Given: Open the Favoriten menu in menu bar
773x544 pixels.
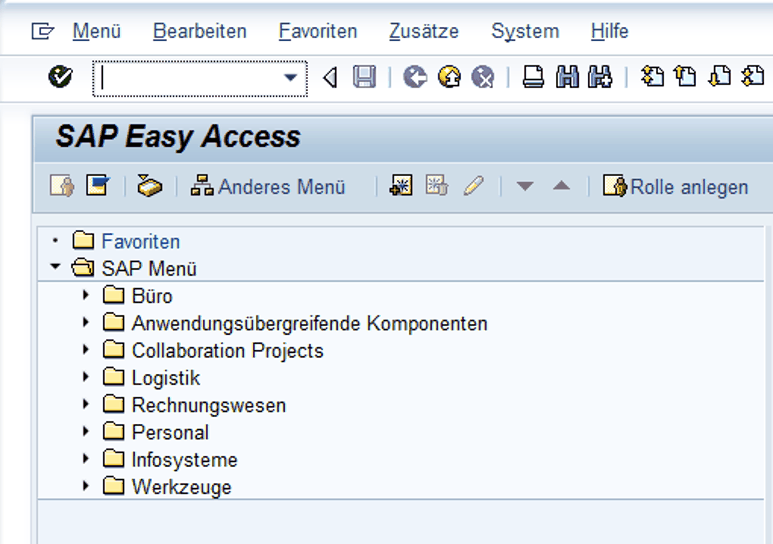Looking at the screenshot, I should coord(318,32).
